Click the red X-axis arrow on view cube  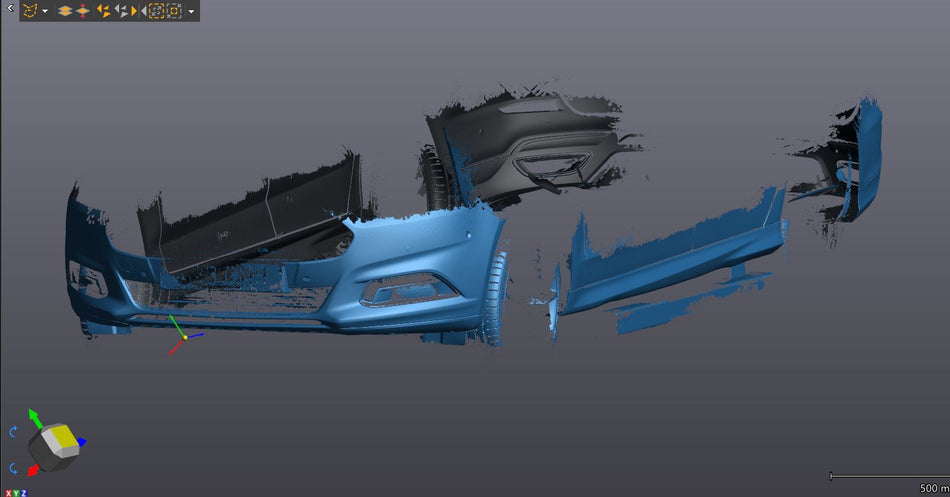tap(33, 470)
